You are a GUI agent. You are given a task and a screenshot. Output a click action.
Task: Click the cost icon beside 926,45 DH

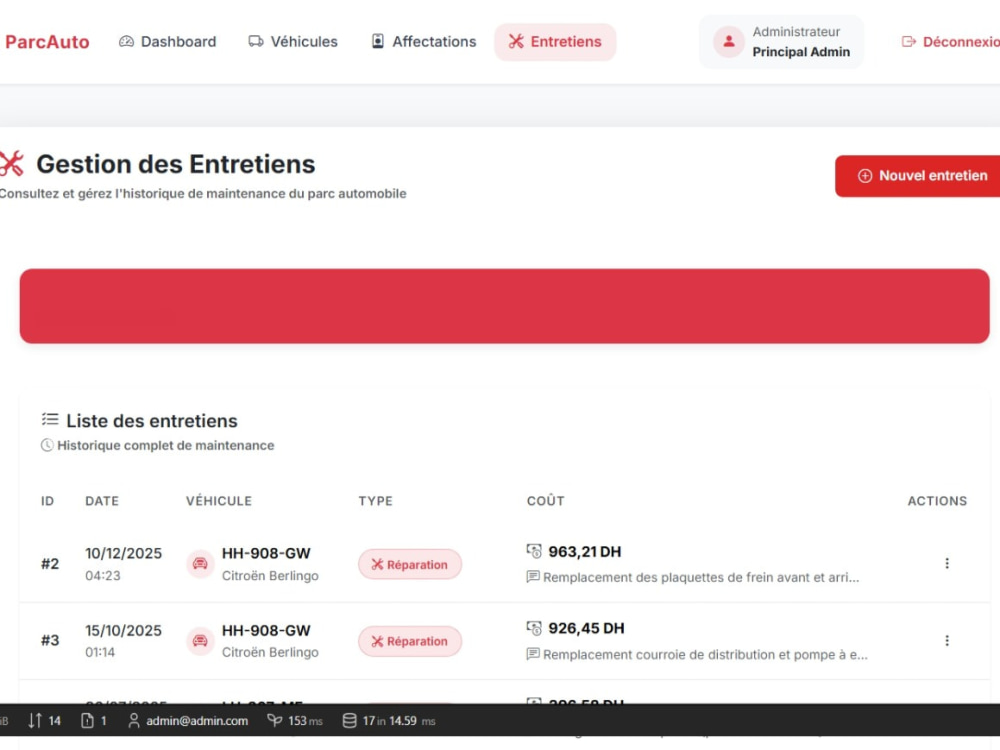[x=534, y=628]
